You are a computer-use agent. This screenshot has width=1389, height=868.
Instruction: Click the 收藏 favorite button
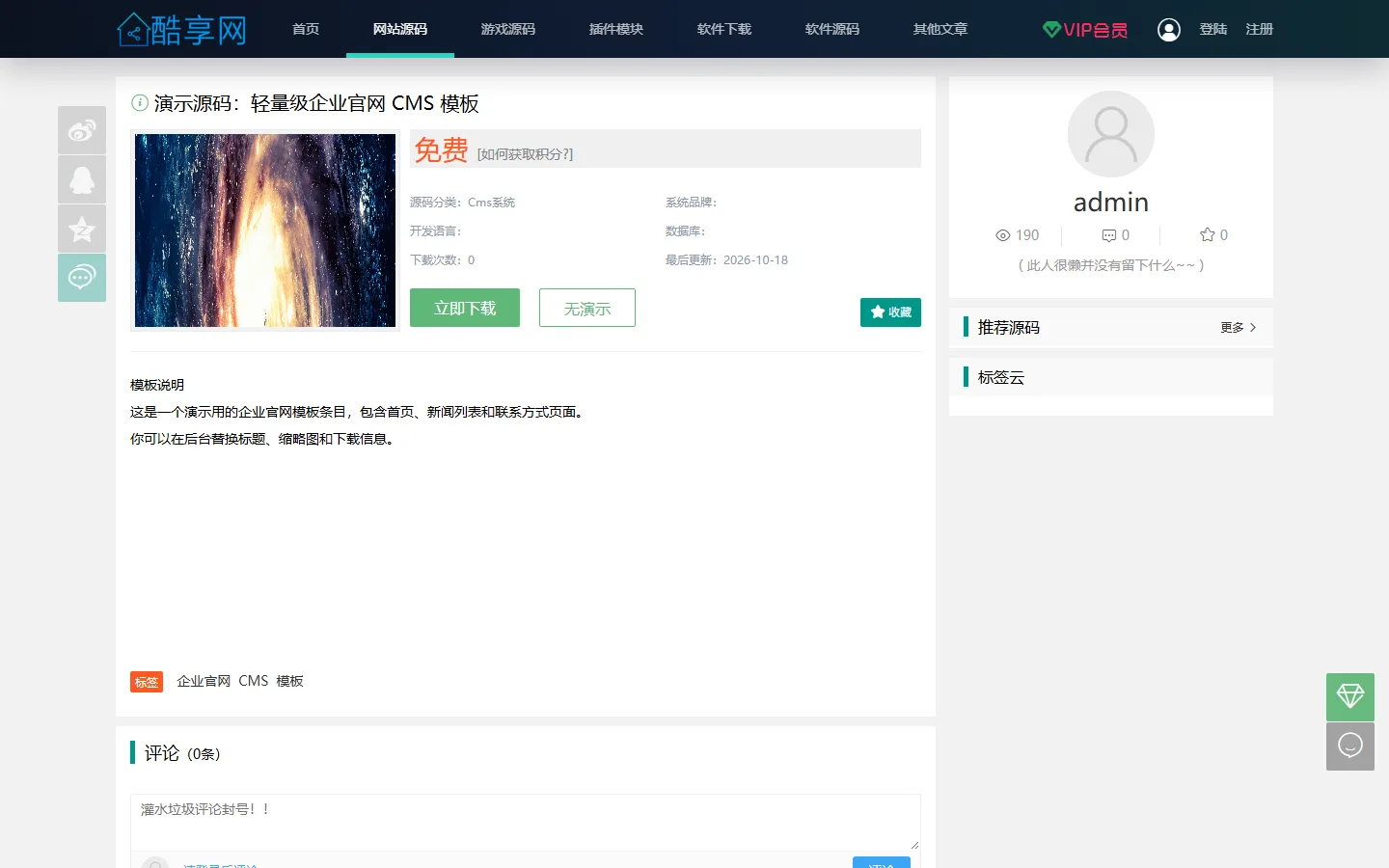pos(890,312)
